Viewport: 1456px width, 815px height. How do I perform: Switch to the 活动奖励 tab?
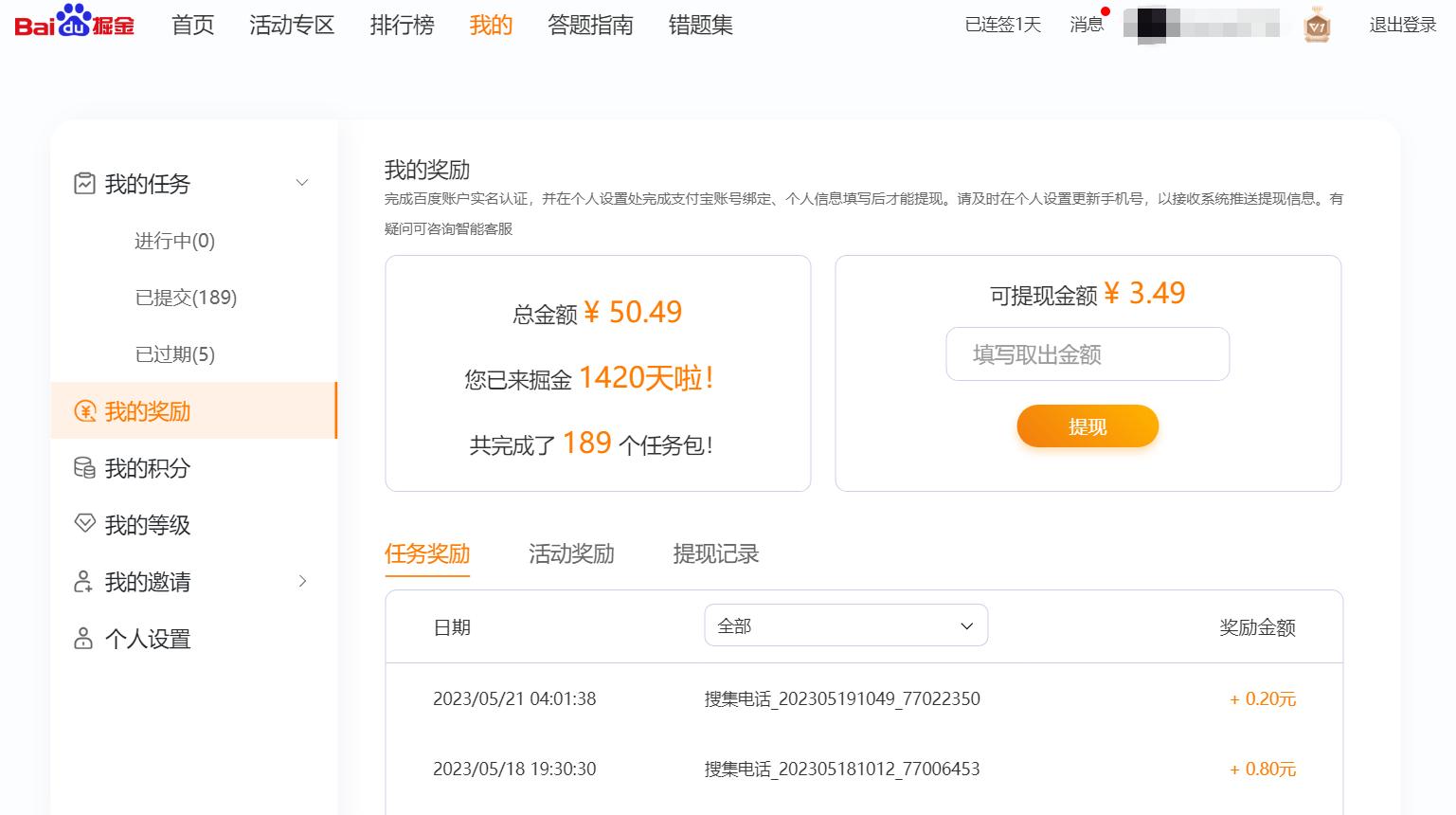(571, 554)
